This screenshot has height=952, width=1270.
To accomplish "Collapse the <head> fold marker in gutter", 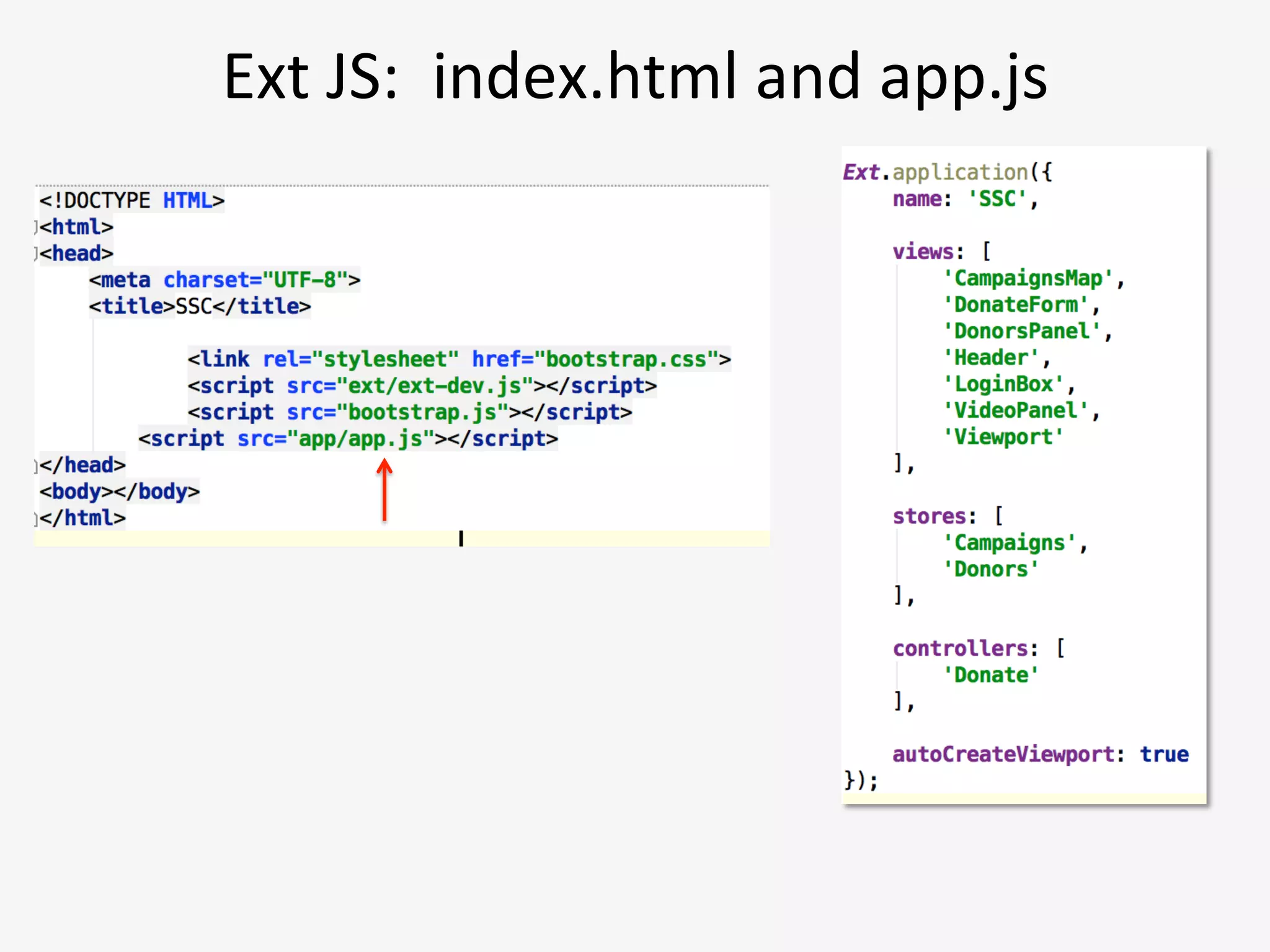I will click(x=36, y=253).
